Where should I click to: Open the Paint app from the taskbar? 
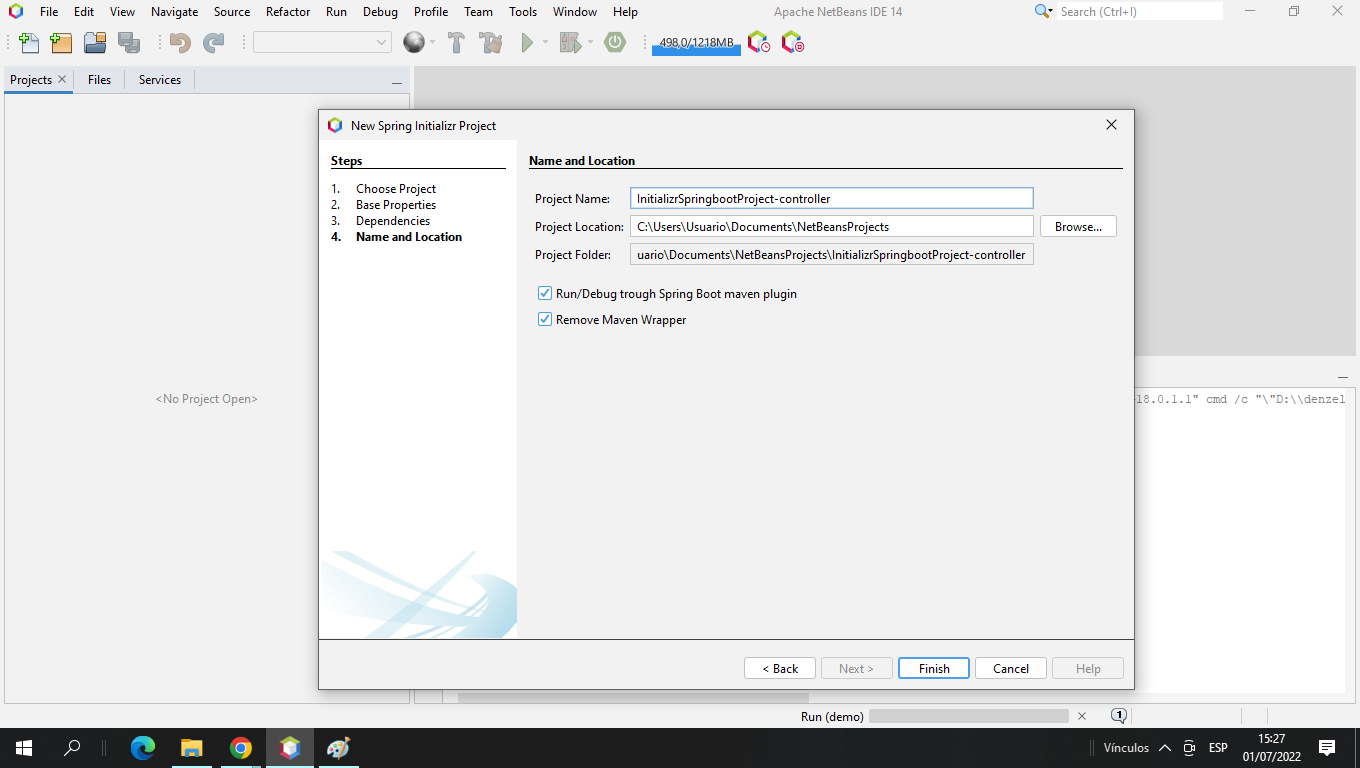pyautogui.click(x=338, y=748)
